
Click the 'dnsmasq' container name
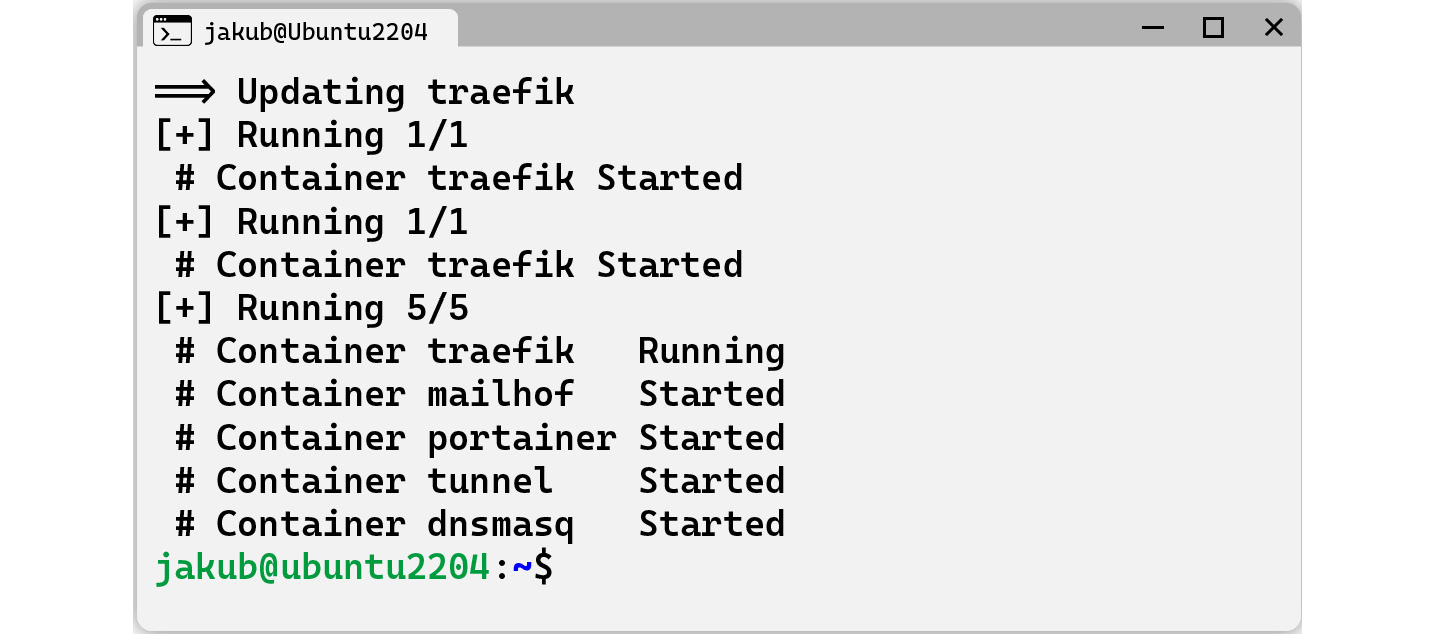[x=501, y=524]
